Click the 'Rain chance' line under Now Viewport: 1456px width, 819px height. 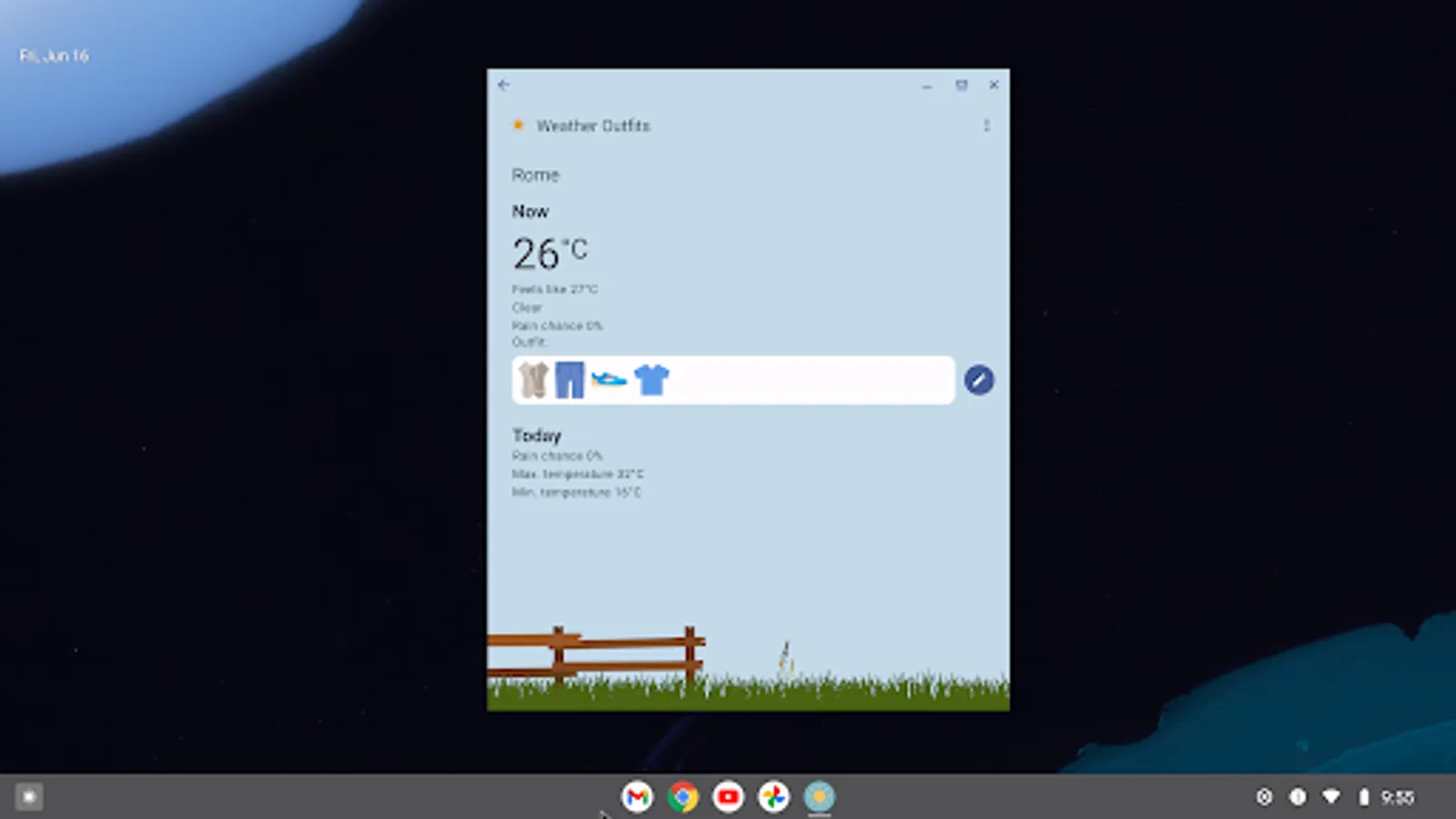[557, 326]
